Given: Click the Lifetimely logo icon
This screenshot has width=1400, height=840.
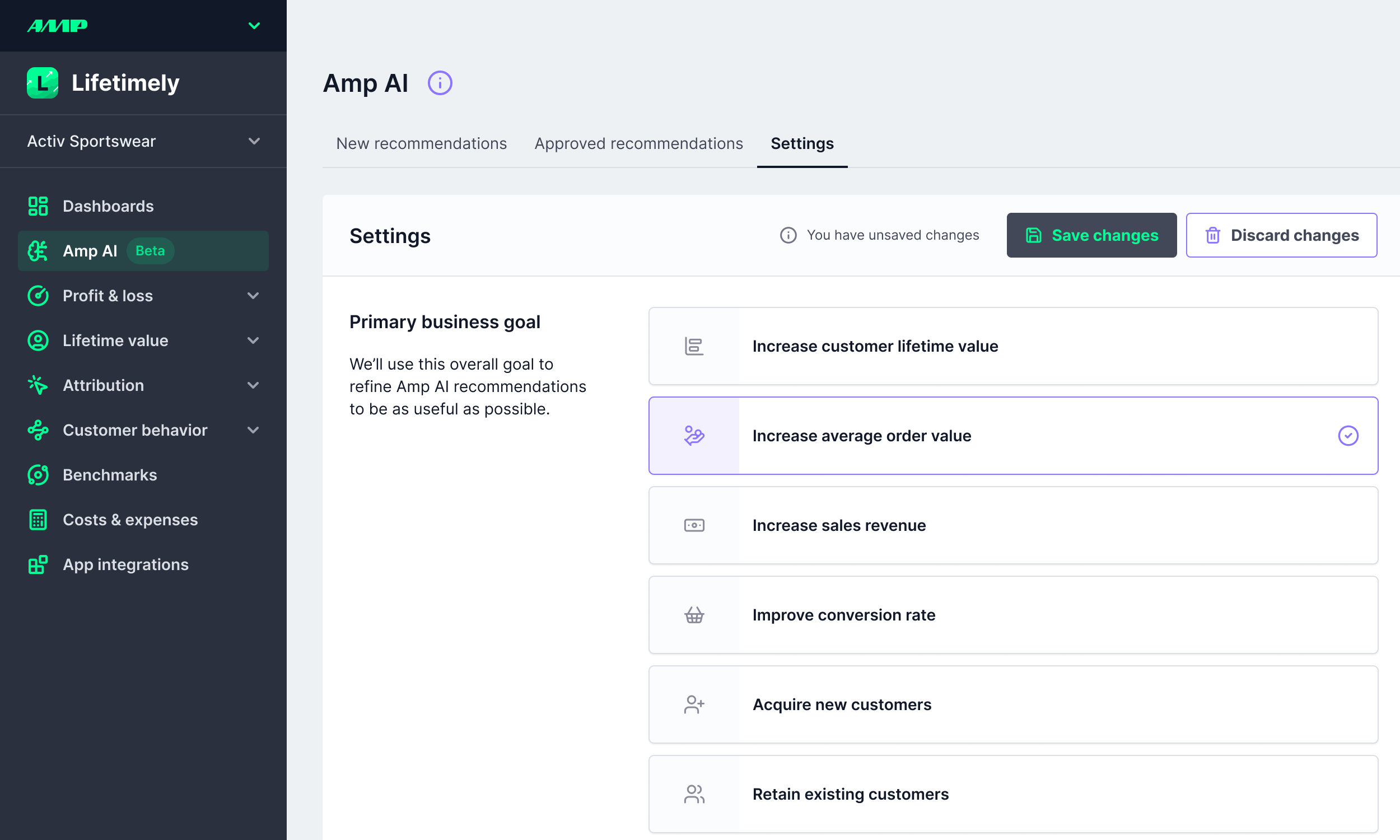Looking at the screenshot, I should pos(43,83).
